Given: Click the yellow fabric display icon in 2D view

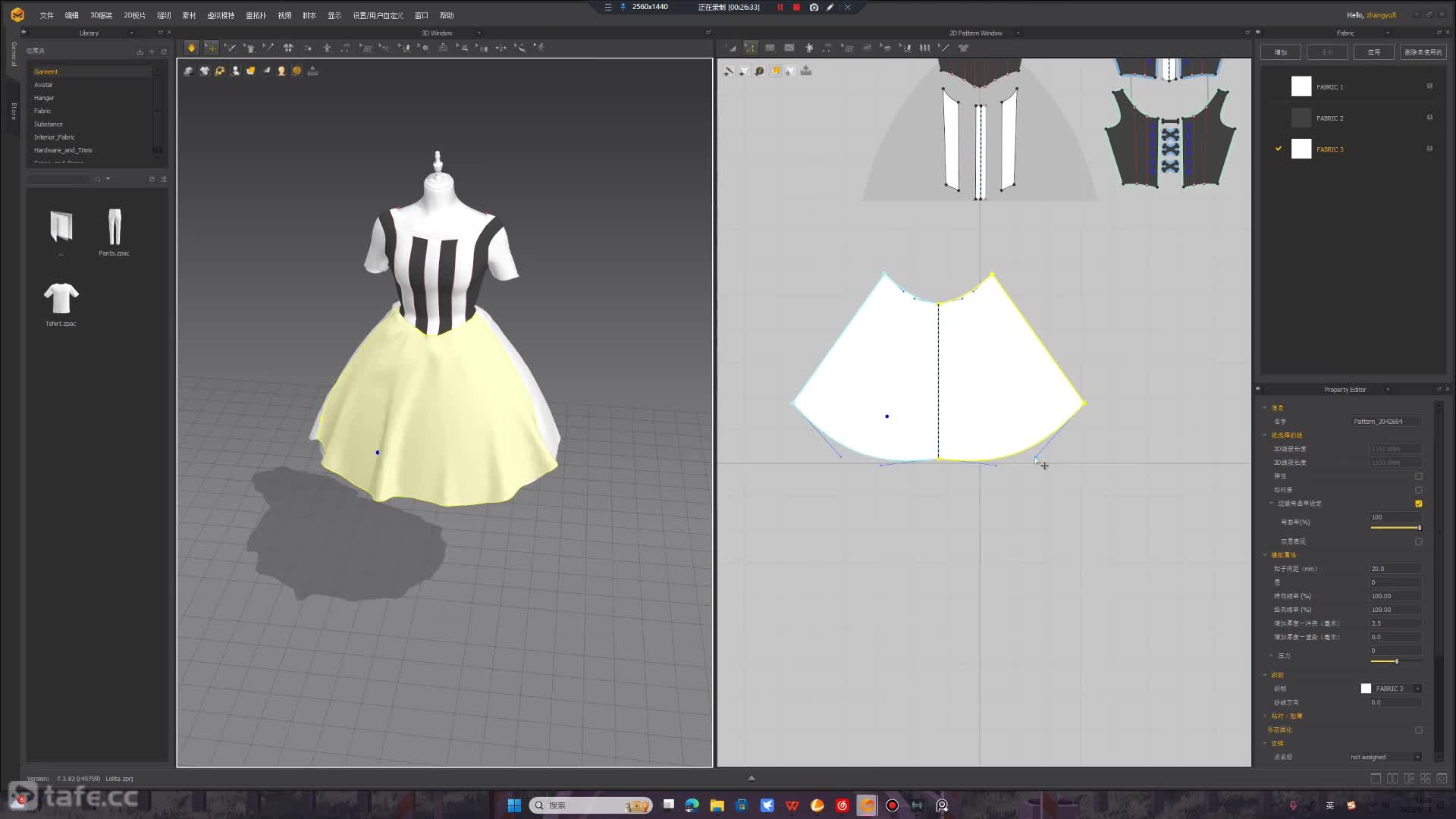Looking at the screenshot, I should pyautogui.click(x=775, y=71).
